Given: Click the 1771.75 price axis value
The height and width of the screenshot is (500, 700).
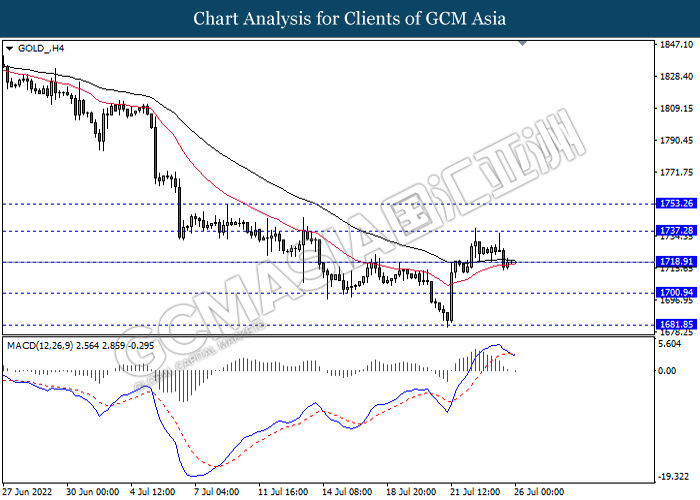Looking at the screenshot, I should pyautogui.click(x=676, y=172).
